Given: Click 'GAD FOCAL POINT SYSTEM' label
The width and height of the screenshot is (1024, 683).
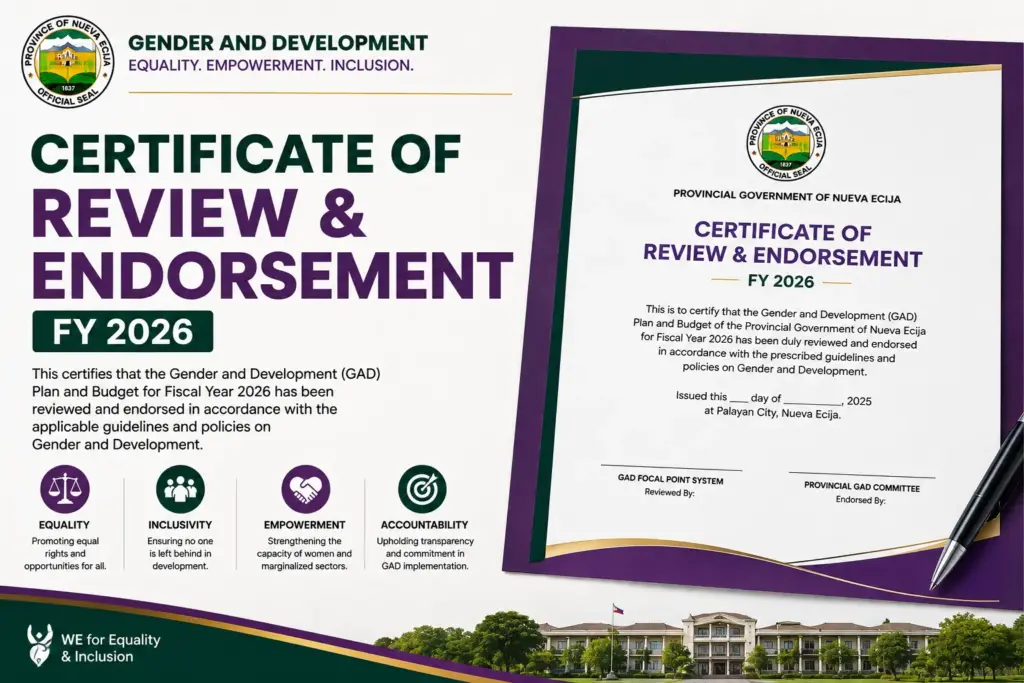Looking at the screenshot, I should [671, 479].
